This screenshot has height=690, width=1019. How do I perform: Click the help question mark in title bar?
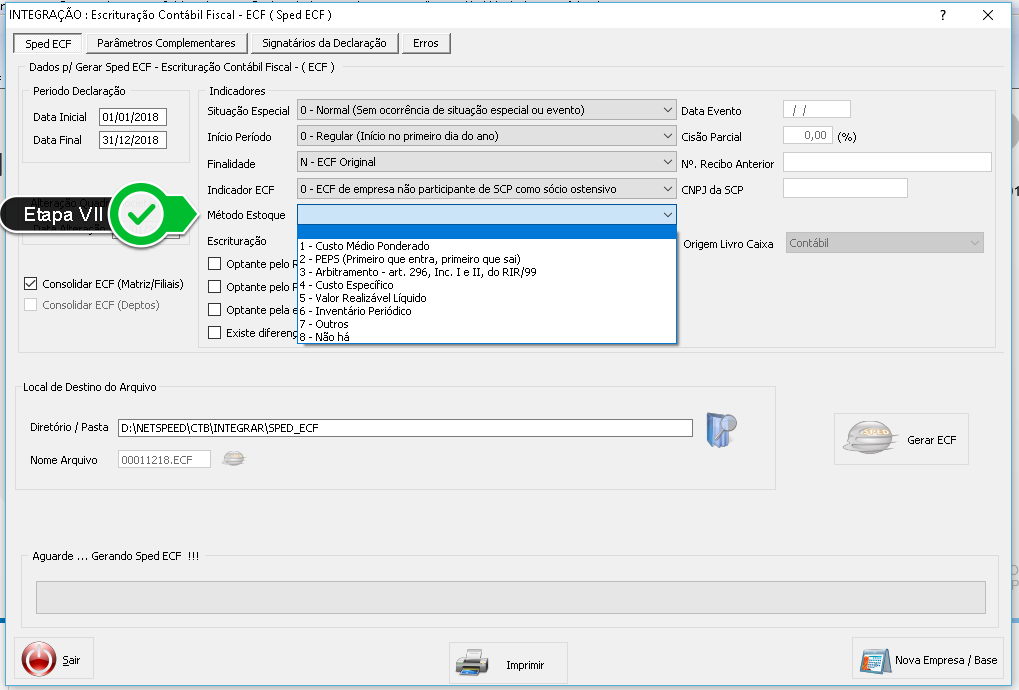point(942,15)
